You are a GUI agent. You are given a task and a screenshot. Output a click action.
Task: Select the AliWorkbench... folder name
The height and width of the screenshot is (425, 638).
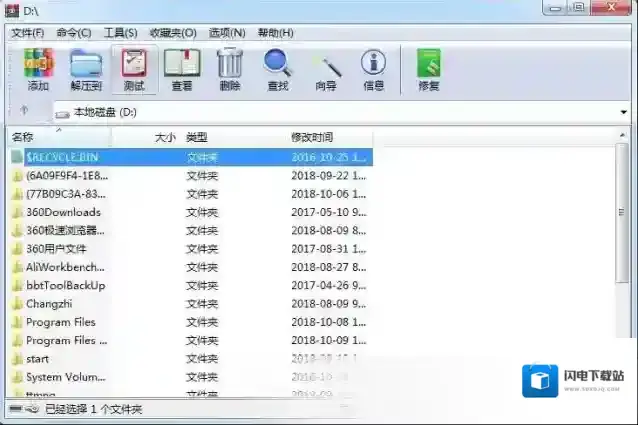point(66,267)
